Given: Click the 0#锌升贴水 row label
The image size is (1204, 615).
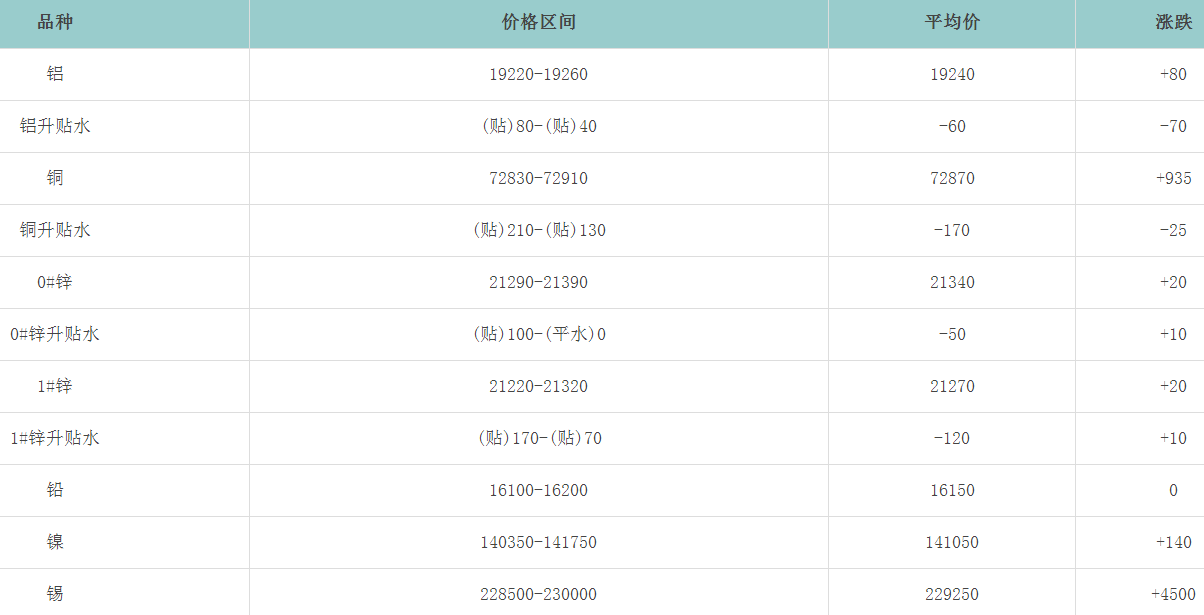Looking at the screenshot, I should coord(55,334).
